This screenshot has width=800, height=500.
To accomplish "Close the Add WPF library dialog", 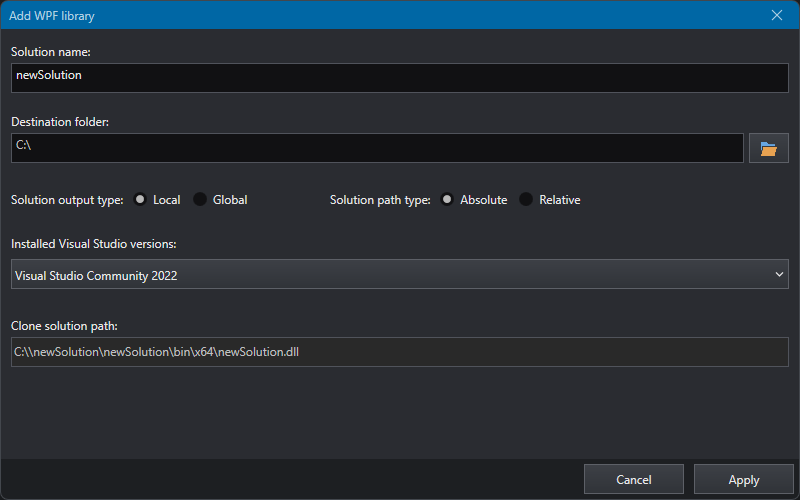I will pos(777,15).
